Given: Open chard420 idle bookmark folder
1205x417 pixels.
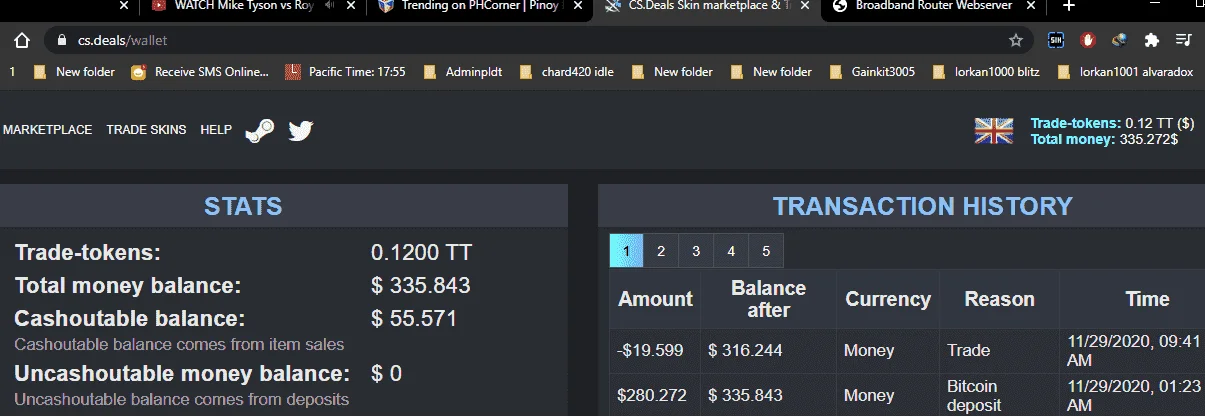Looking at the screenshot, I should [567, 72].
